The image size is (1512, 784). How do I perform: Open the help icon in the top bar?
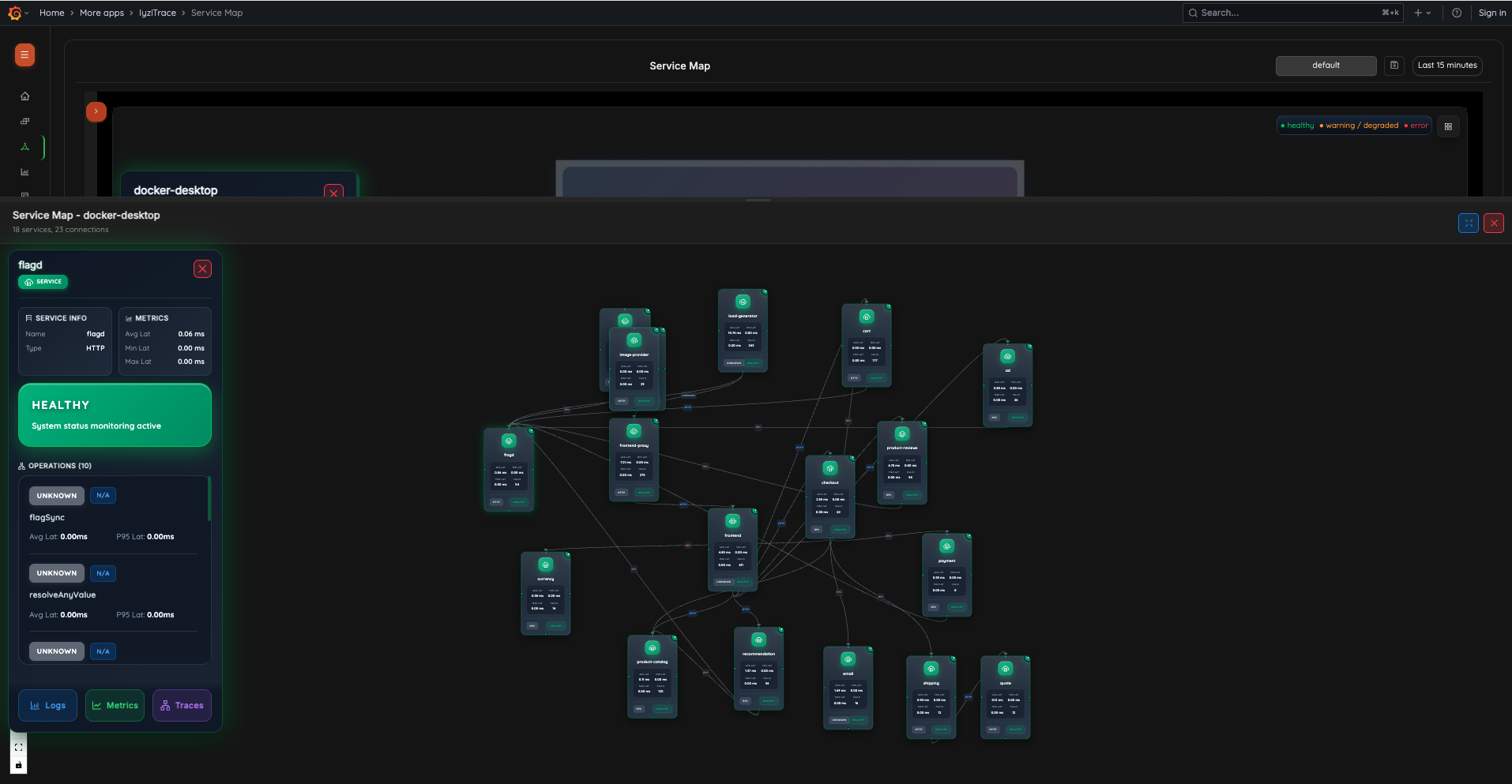pyautogui.click(x=1456, y=13)
